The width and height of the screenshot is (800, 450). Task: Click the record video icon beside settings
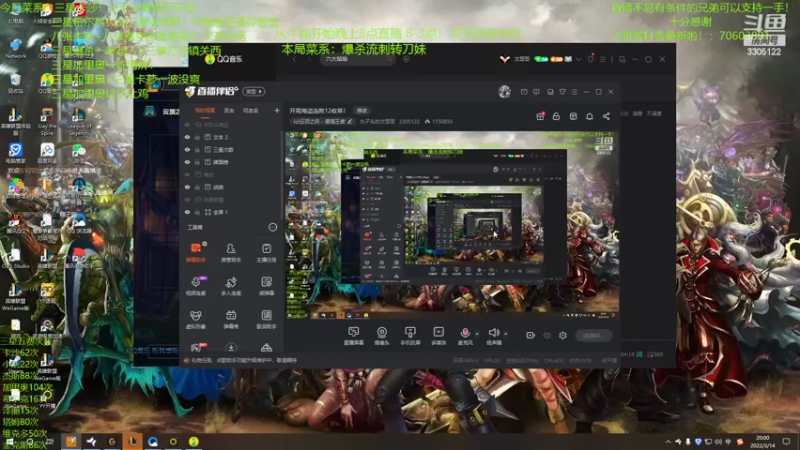coord(531,335)
